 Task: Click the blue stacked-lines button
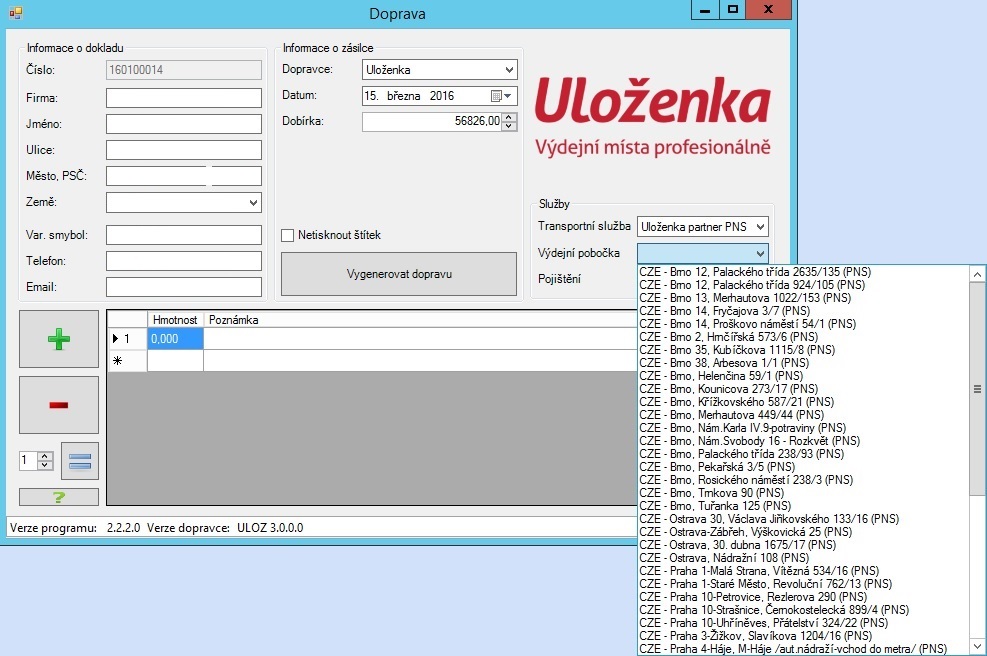click(80, 461)
